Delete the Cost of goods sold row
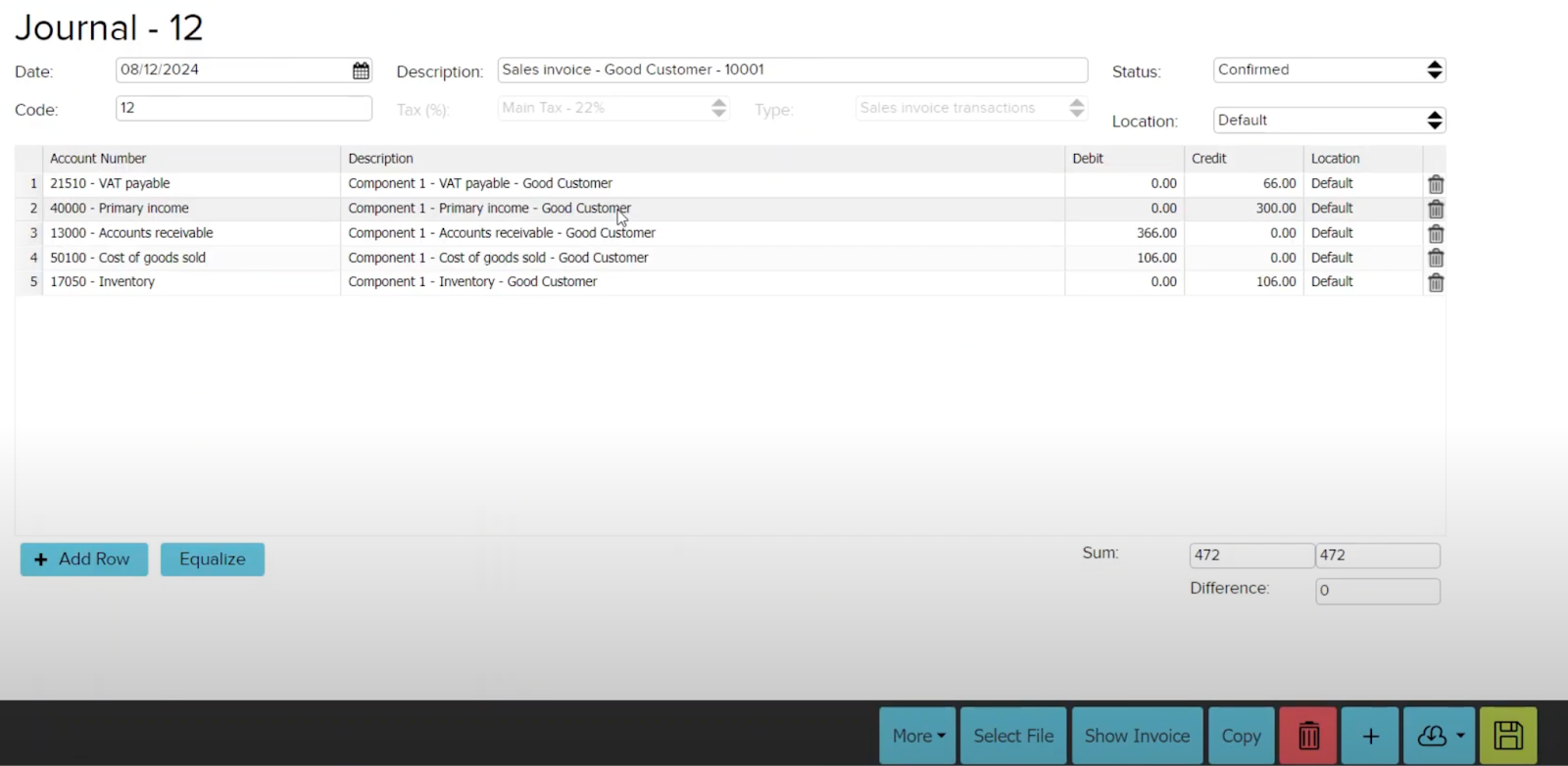 (1435, 258)
